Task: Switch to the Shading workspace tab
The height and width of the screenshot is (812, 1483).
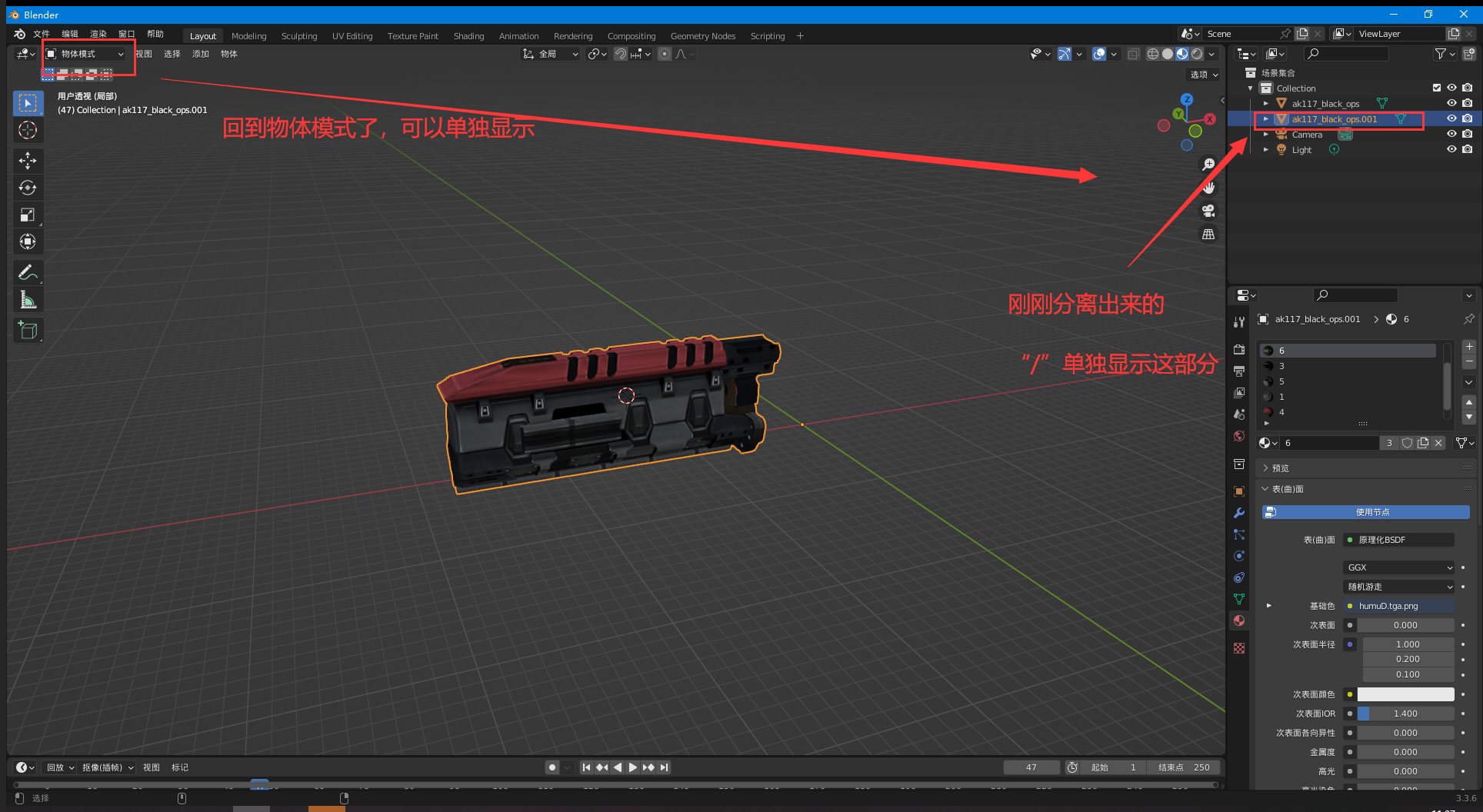Action: (x=468, y=36)
